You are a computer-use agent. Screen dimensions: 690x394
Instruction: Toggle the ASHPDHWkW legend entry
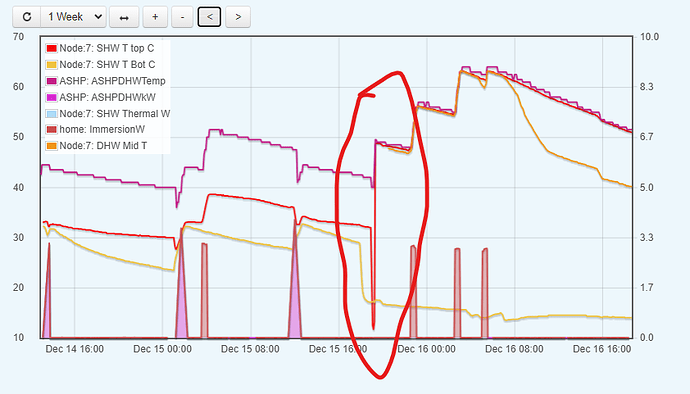(107, 97)
